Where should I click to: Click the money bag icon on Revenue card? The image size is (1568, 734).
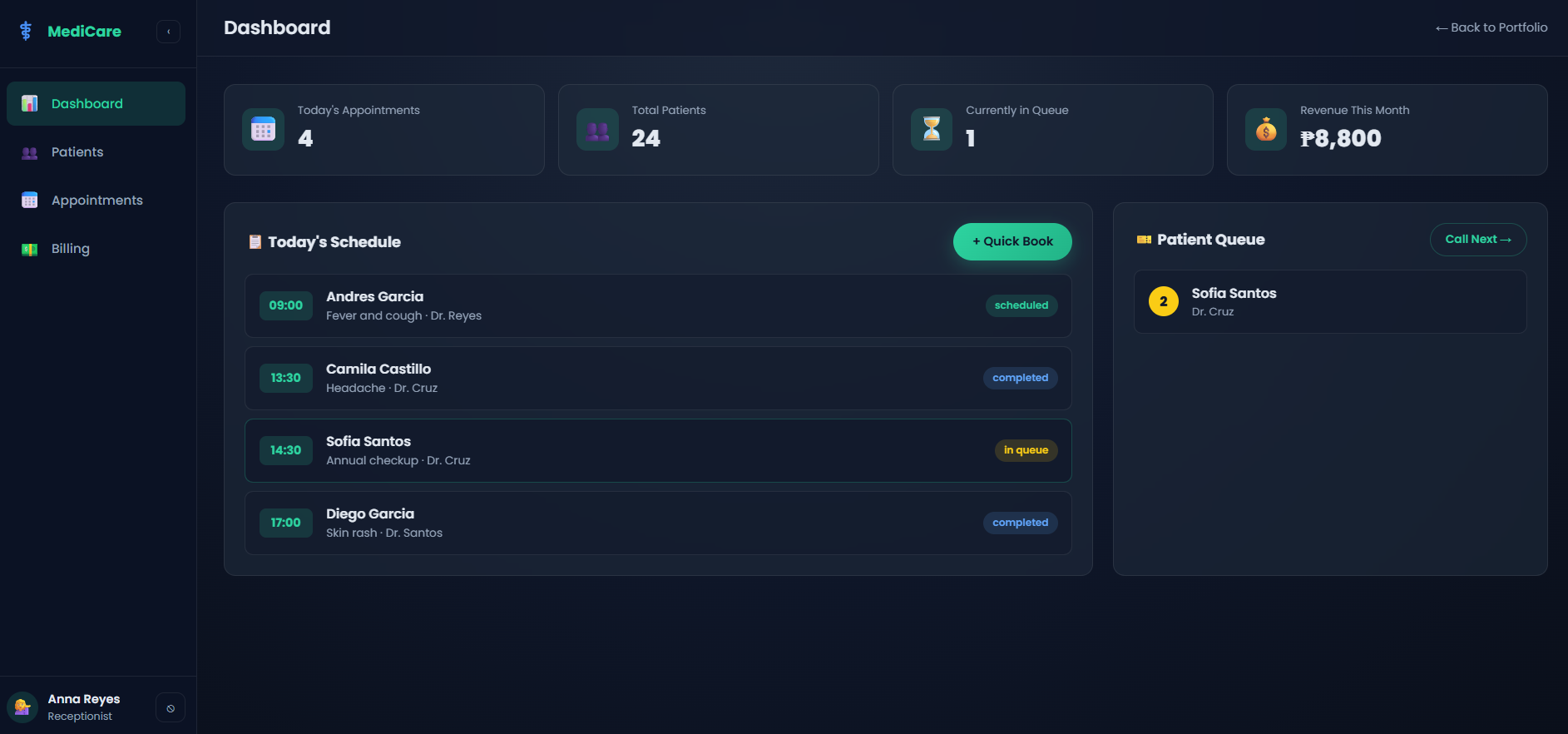click(x=1266, y=130)
